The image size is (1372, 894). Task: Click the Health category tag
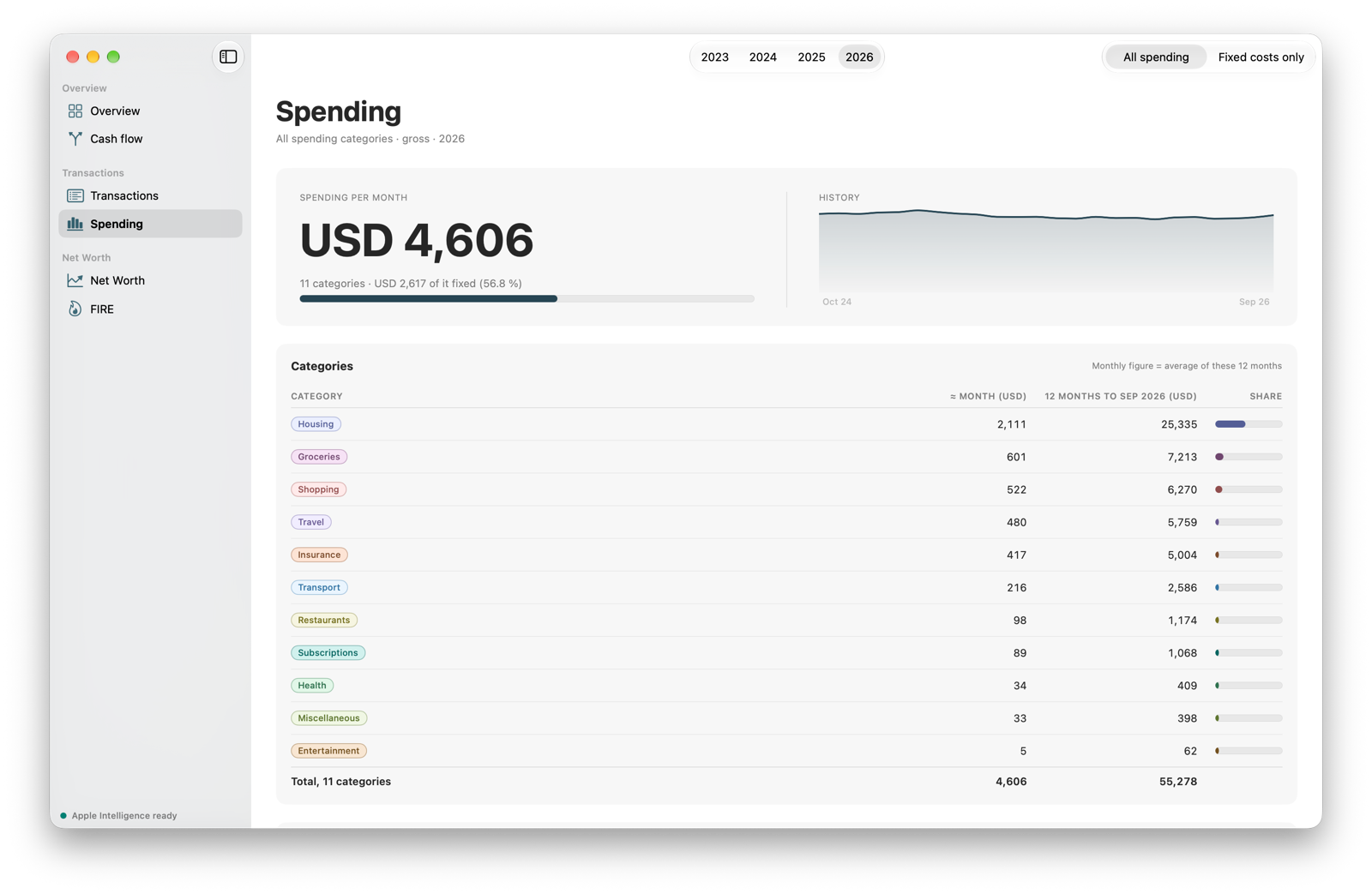[x=312, y=685]
